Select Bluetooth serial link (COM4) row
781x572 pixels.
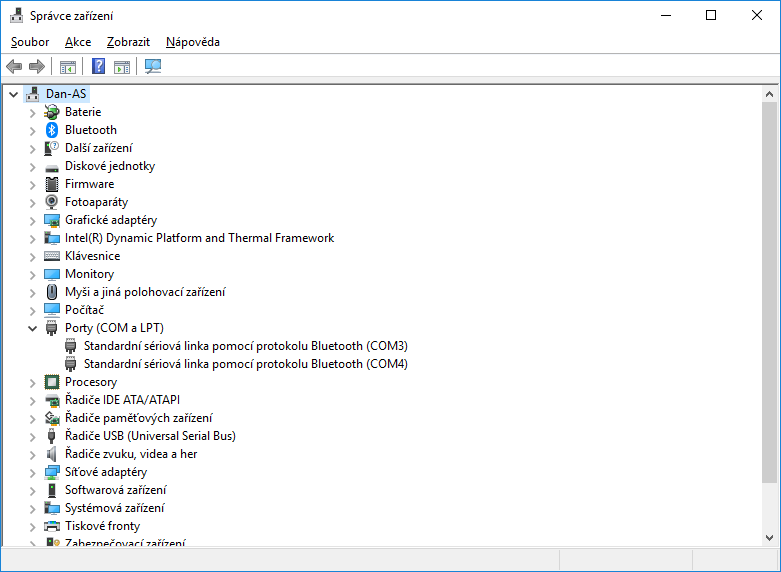tap(246, 364)
